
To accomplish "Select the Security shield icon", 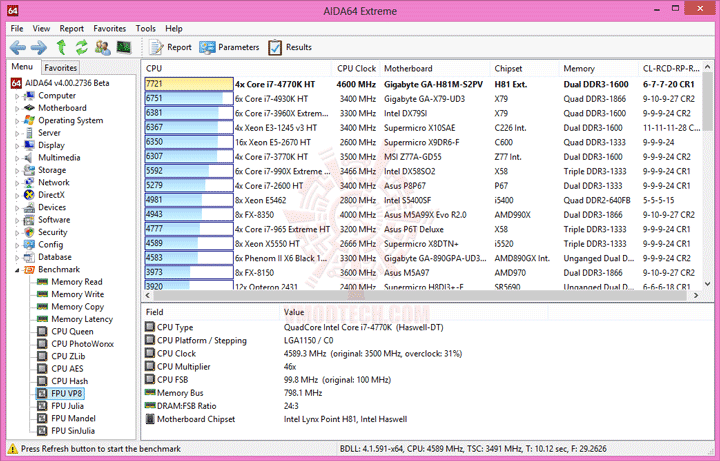I will tap(29, 232).
